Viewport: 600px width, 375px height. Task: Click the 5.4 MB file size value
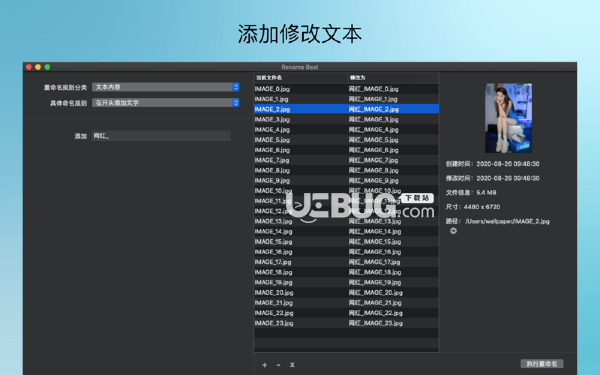click(x=486, y=192)
